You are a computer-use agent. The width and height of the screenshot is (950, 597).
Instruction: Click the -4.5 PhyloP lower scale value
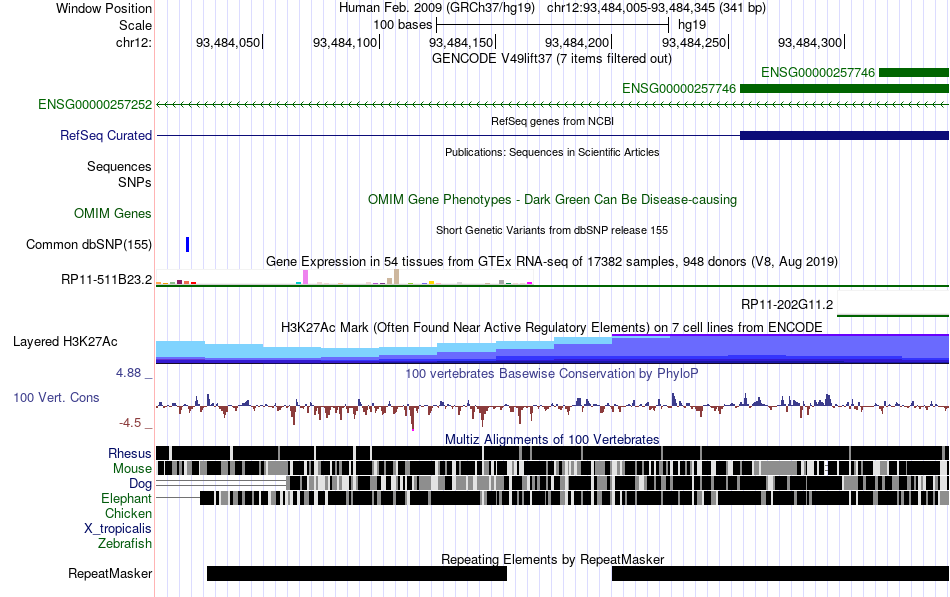tap(130, 422)
